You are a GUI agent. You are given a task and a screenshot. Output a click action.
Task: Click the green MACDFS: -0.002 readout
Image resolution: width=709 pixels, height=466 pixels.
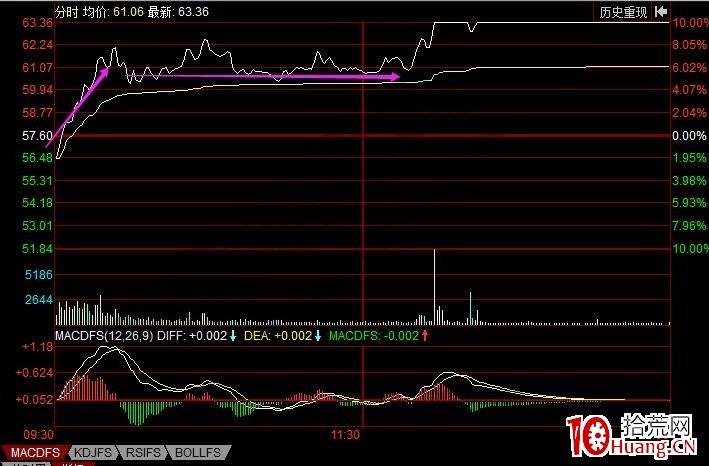tap(374, 336)
